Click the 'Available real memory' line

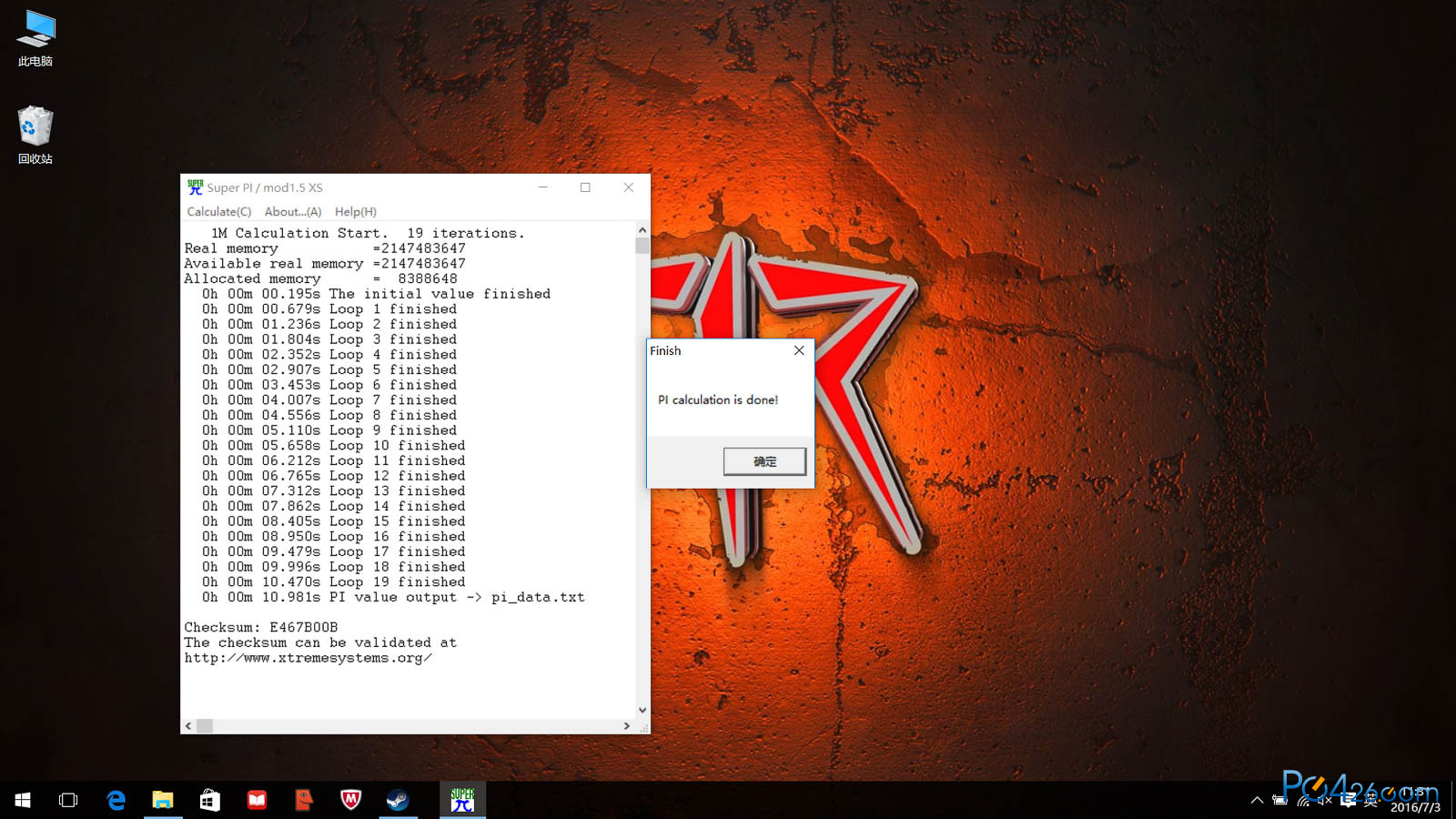[325, 263]
